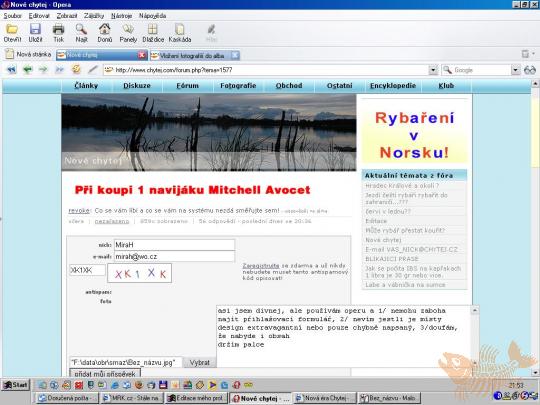
Task: Click the e-mail input field
Action: tap(175, 256)
